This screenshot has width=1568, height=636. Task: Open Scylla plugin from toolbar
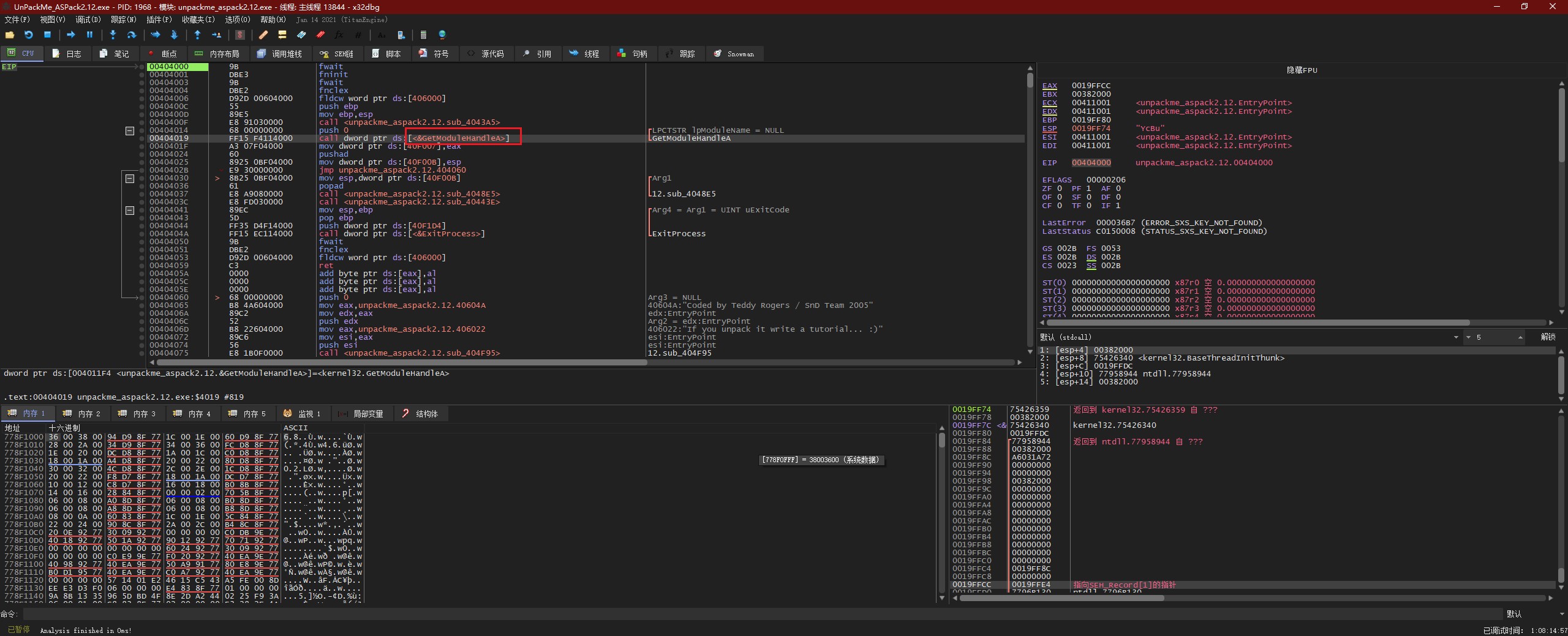pyautogui.click(x=240, y=35)
